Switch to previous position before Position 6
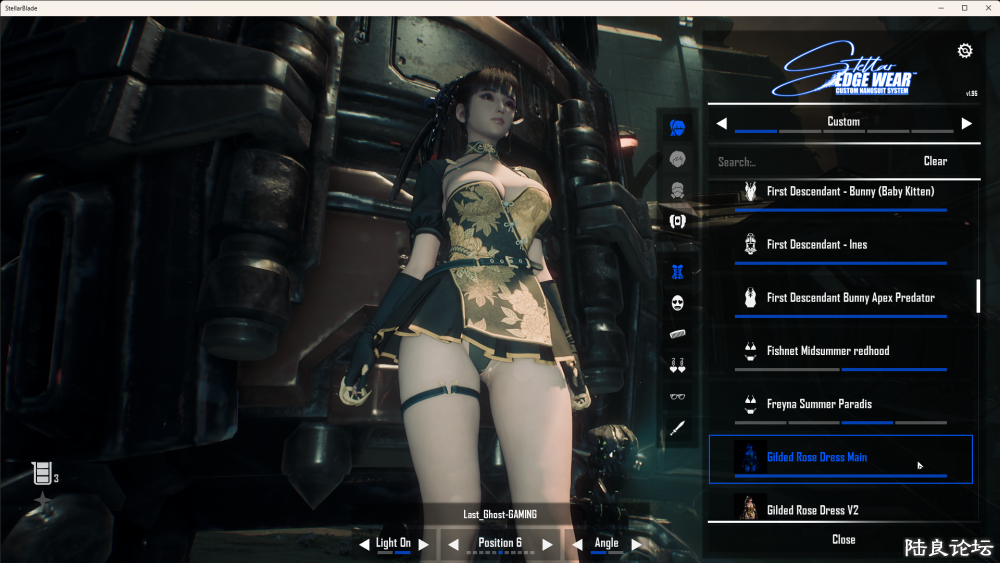 click(x=453, y=545)
